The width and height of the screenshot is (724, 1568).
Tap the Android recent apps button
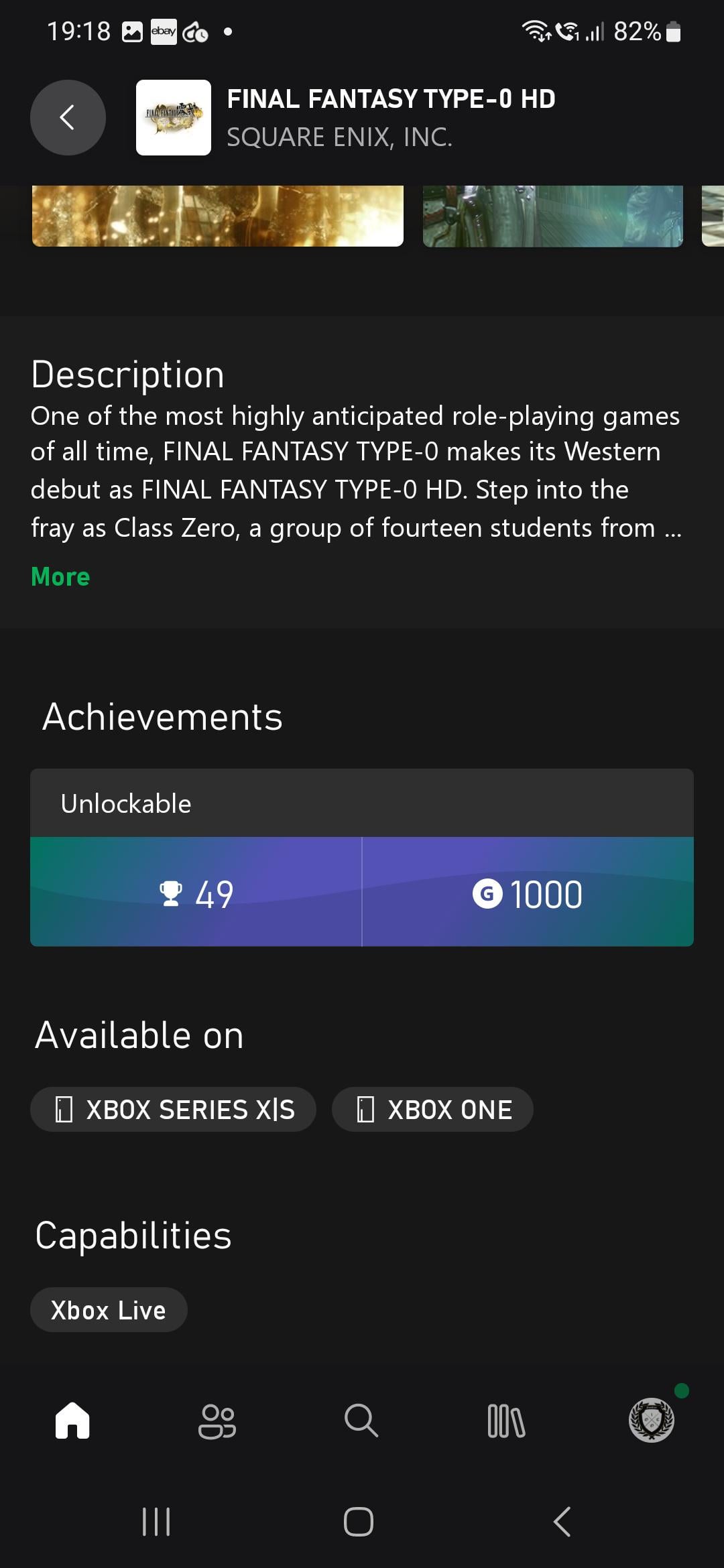click(x=156, y=1522)
